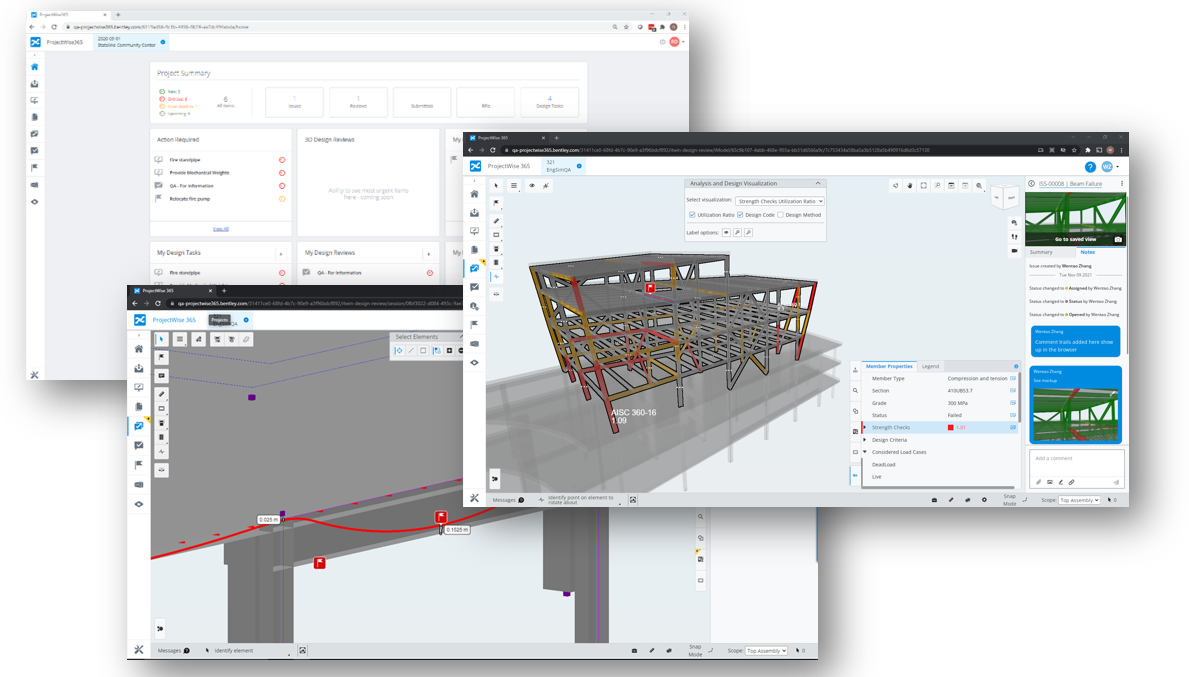Image resolution: width=1189 pixels, height=677 pixels.
Task: Open Home icon in the bridge model window sidebar
Action: click(x=139, y=349)
